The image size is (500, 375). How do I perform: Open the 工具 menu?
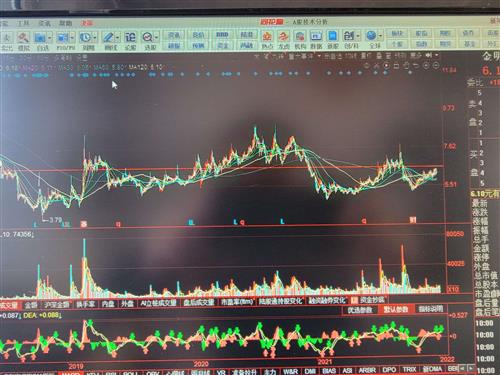(x=23, y=24)
